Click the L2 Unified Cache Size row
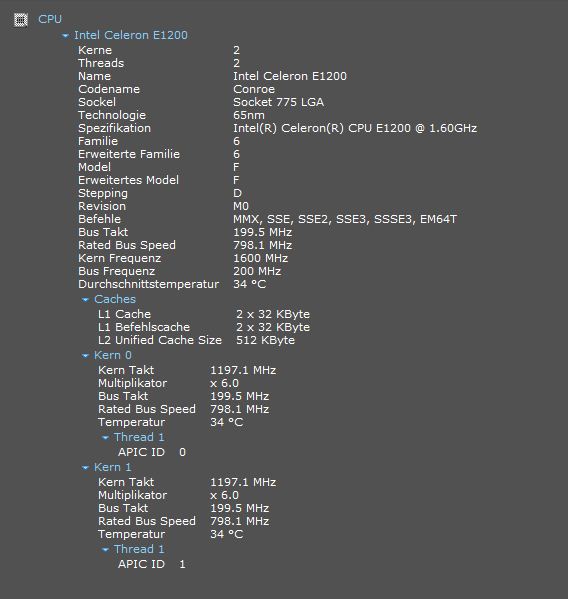The image size is (568, 599). tap(196, 340)
